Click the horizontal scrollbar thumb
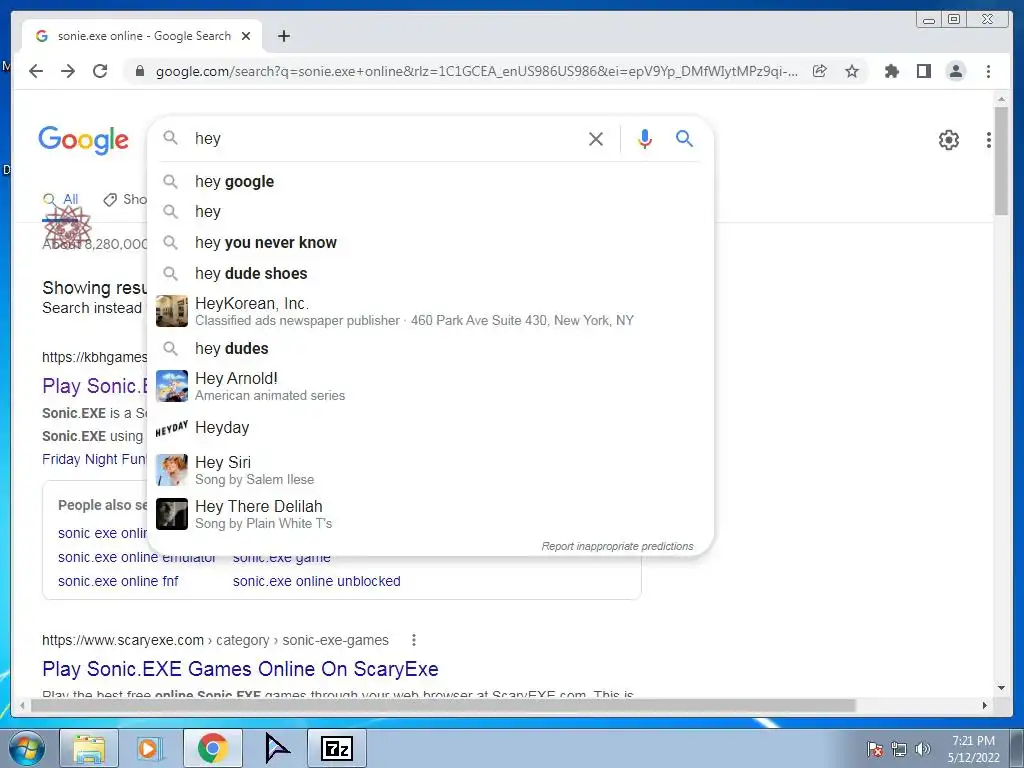The height and width of the screenshot is (768, 1024). pyautogui.click(x=443, y=705)
